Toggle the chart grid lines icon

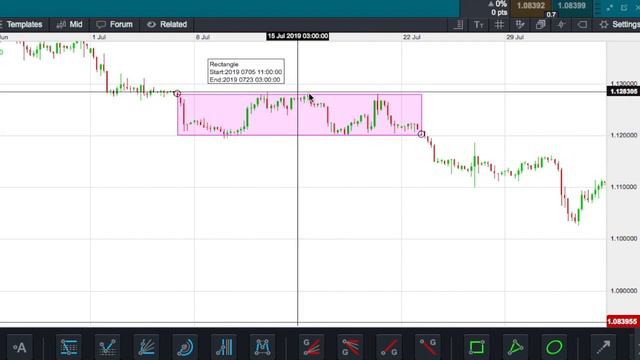[x=499, y=25]
